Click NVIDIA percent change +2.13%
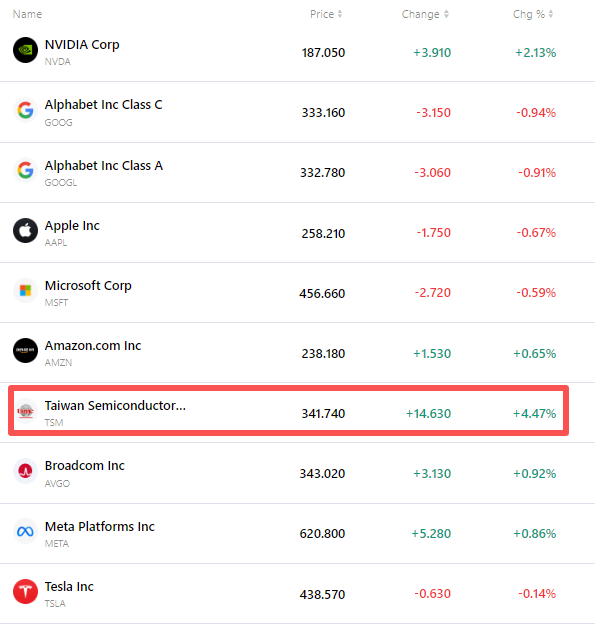 click(536, 53)
